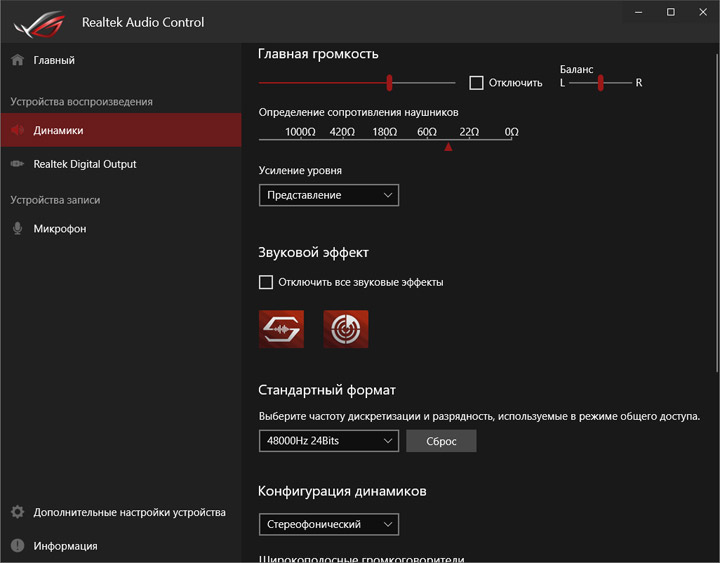This screenshot has height=563, width=720.
Task: Click the 60Ω impedance scale label
Action: point(427,132)
